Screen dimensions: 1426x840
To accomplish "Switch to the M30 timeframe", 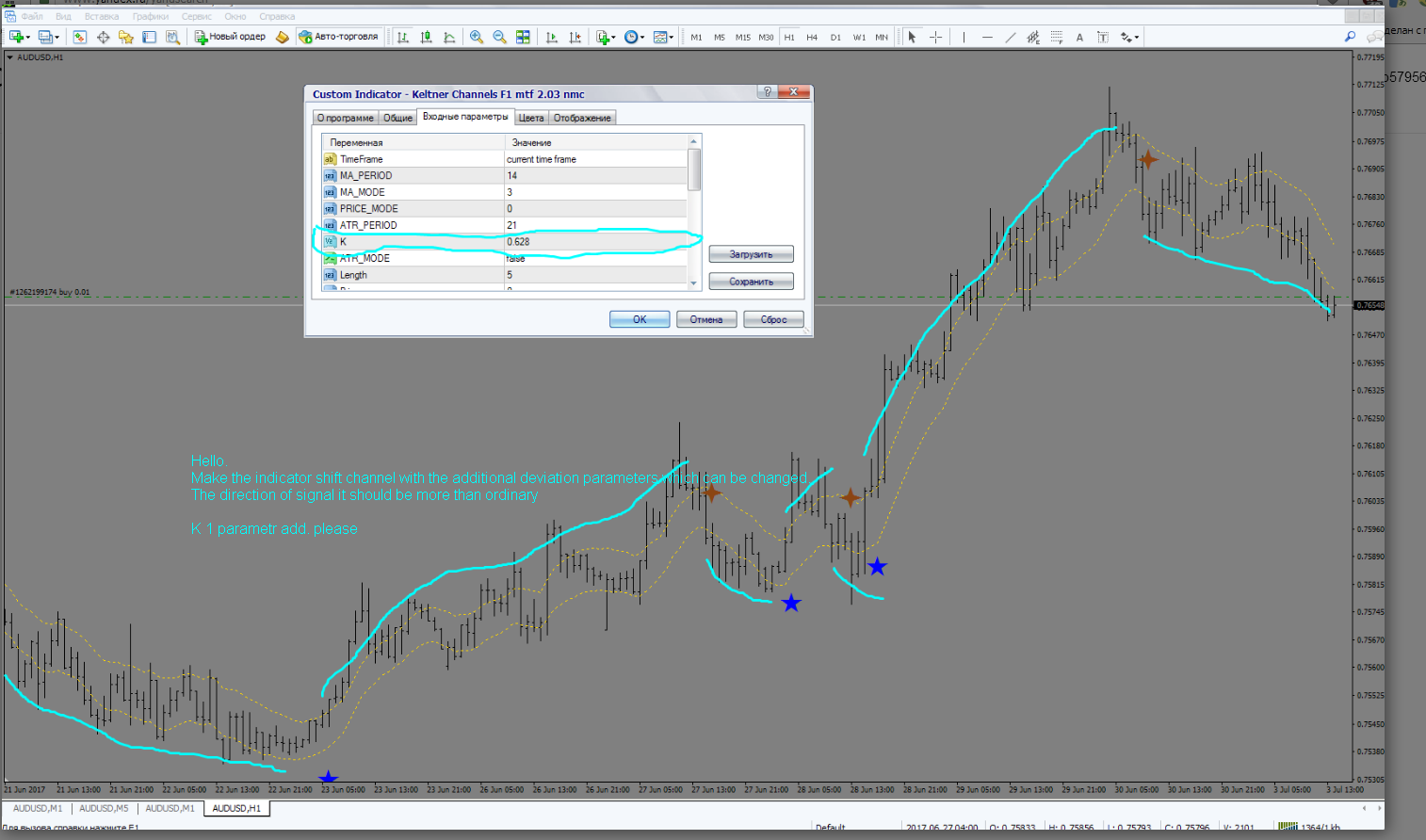I will click(x=766, y=37).
